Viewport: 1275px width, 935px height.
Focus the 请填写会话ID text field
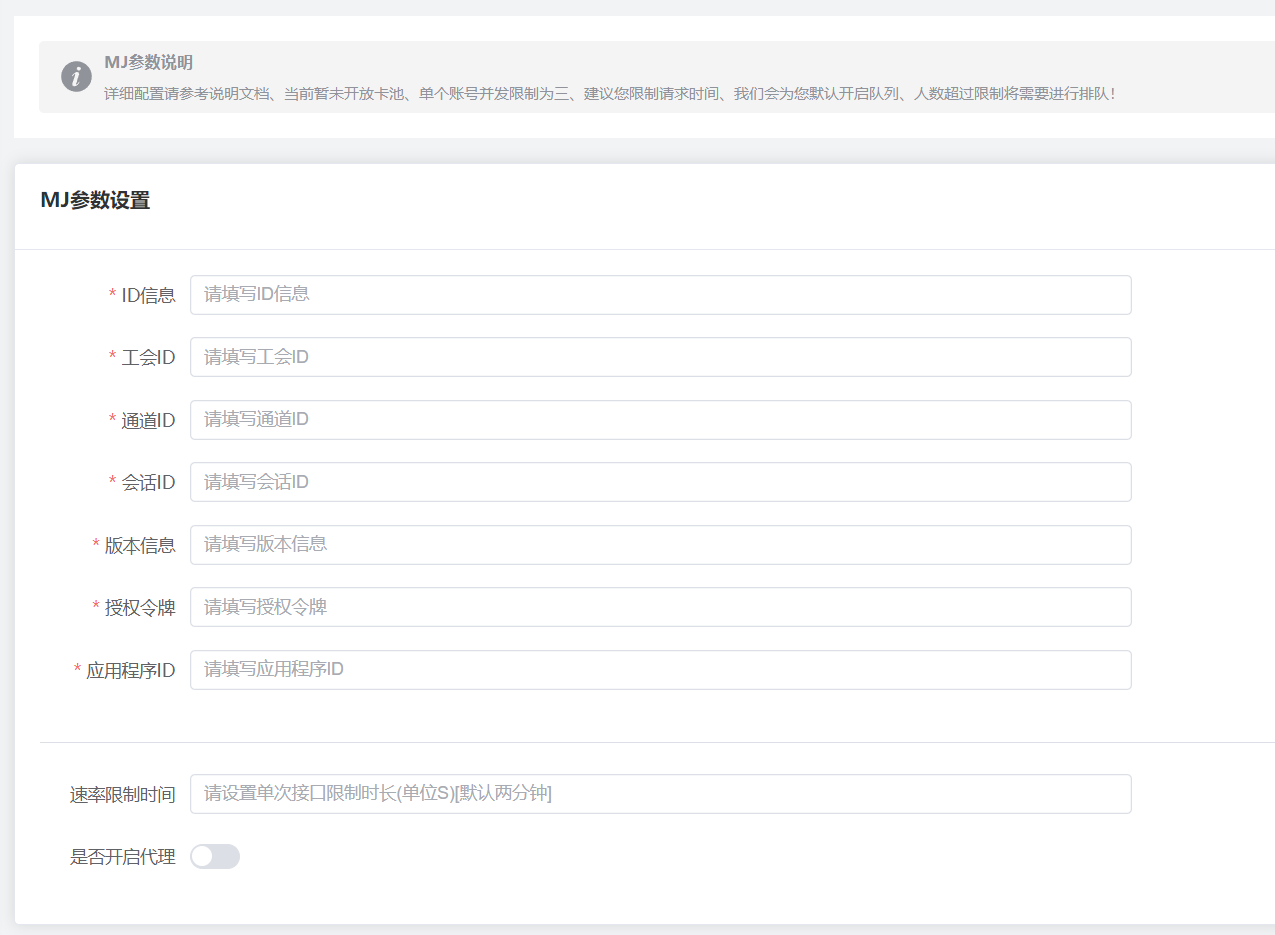point(660,482)
